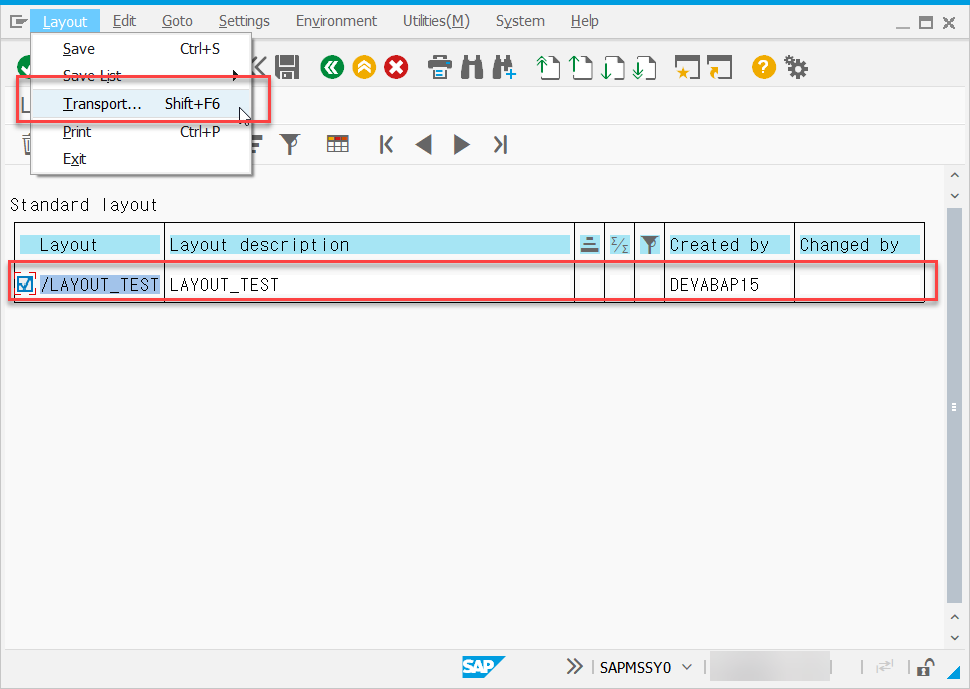Click the new session star window icon
This screenshot has height=689, width=970.
687,67
